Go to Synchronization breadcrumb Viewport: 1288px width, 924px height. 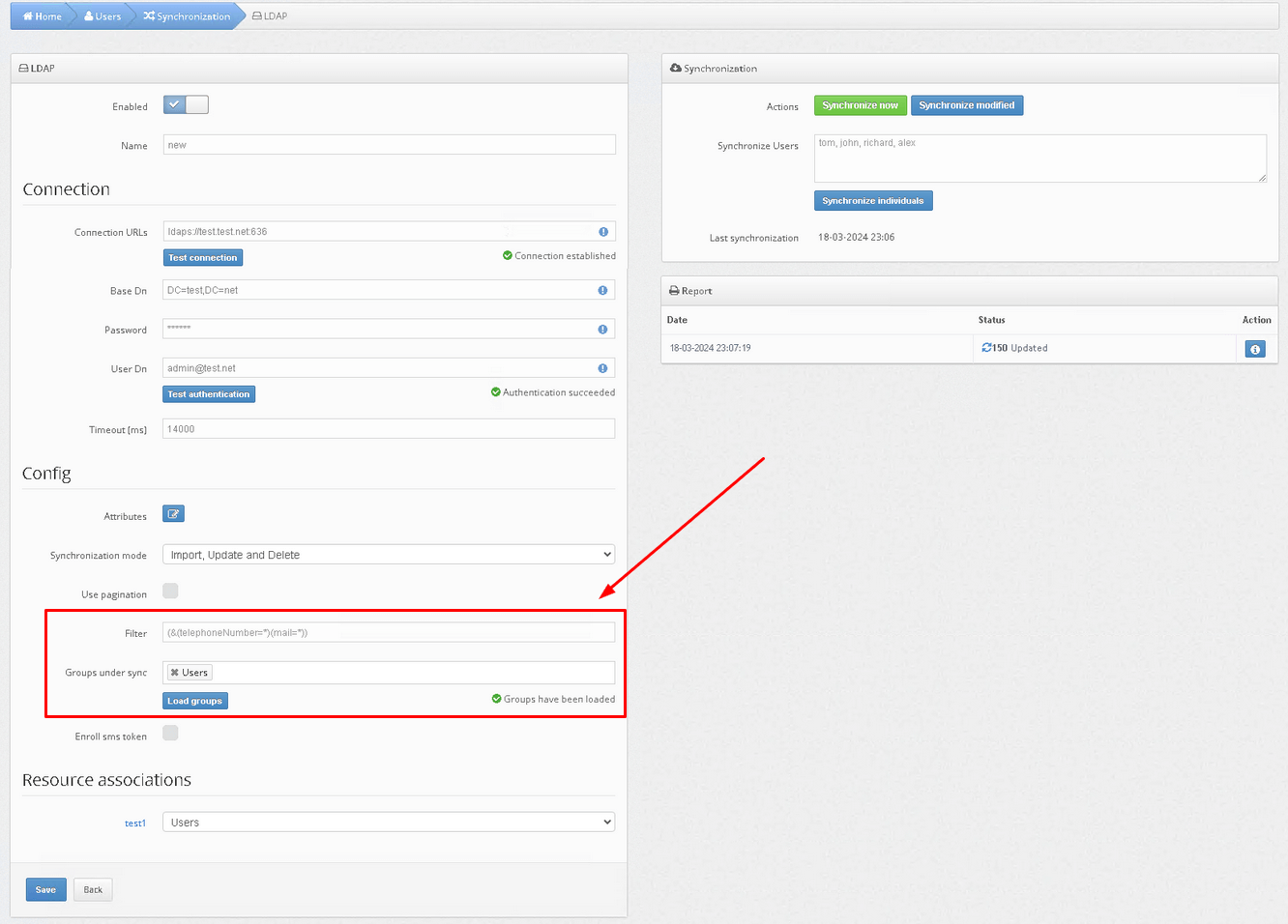pos(187,16)
